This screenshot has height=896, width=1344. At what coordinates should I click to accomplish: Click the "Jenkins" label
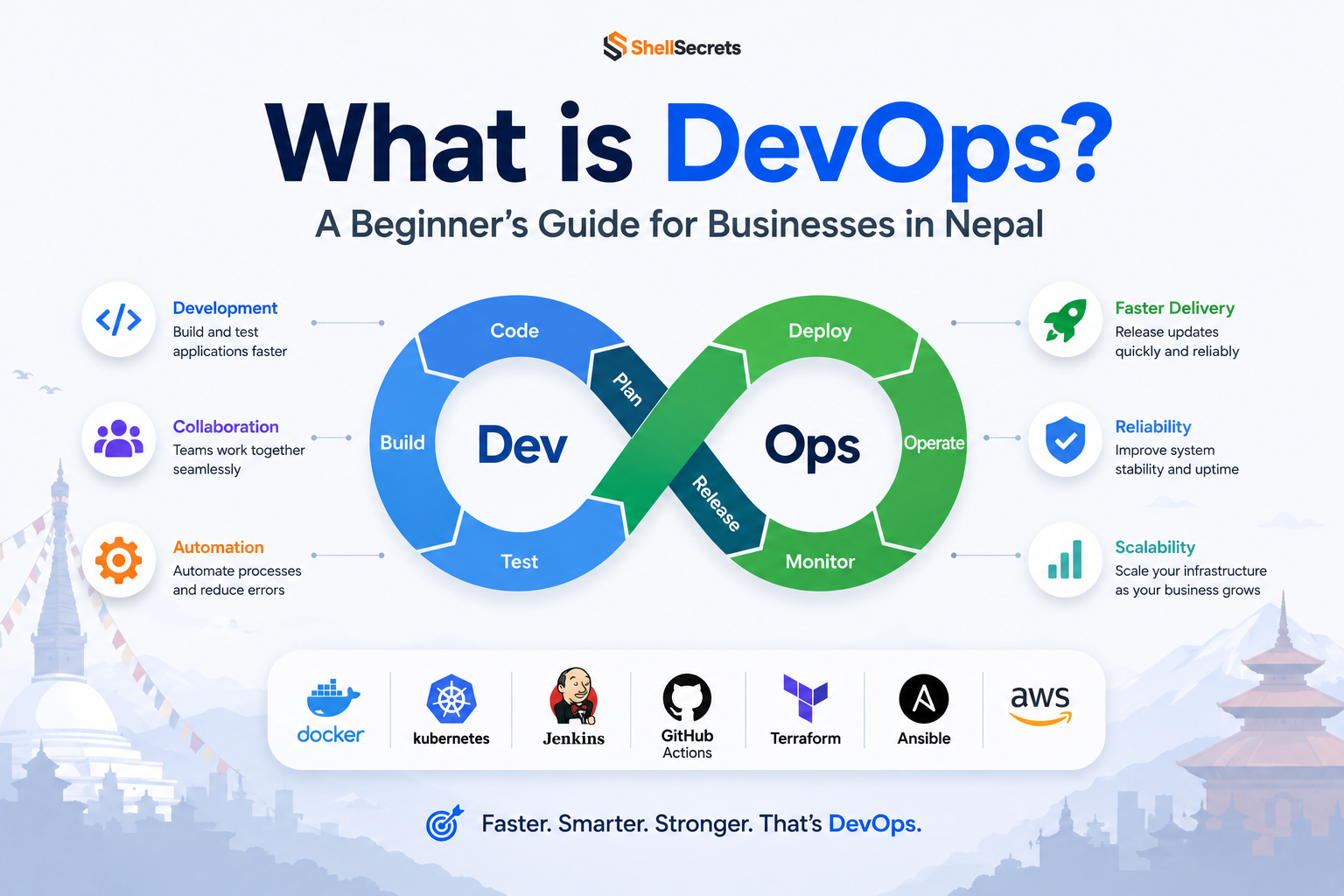[x=574, y=738]
